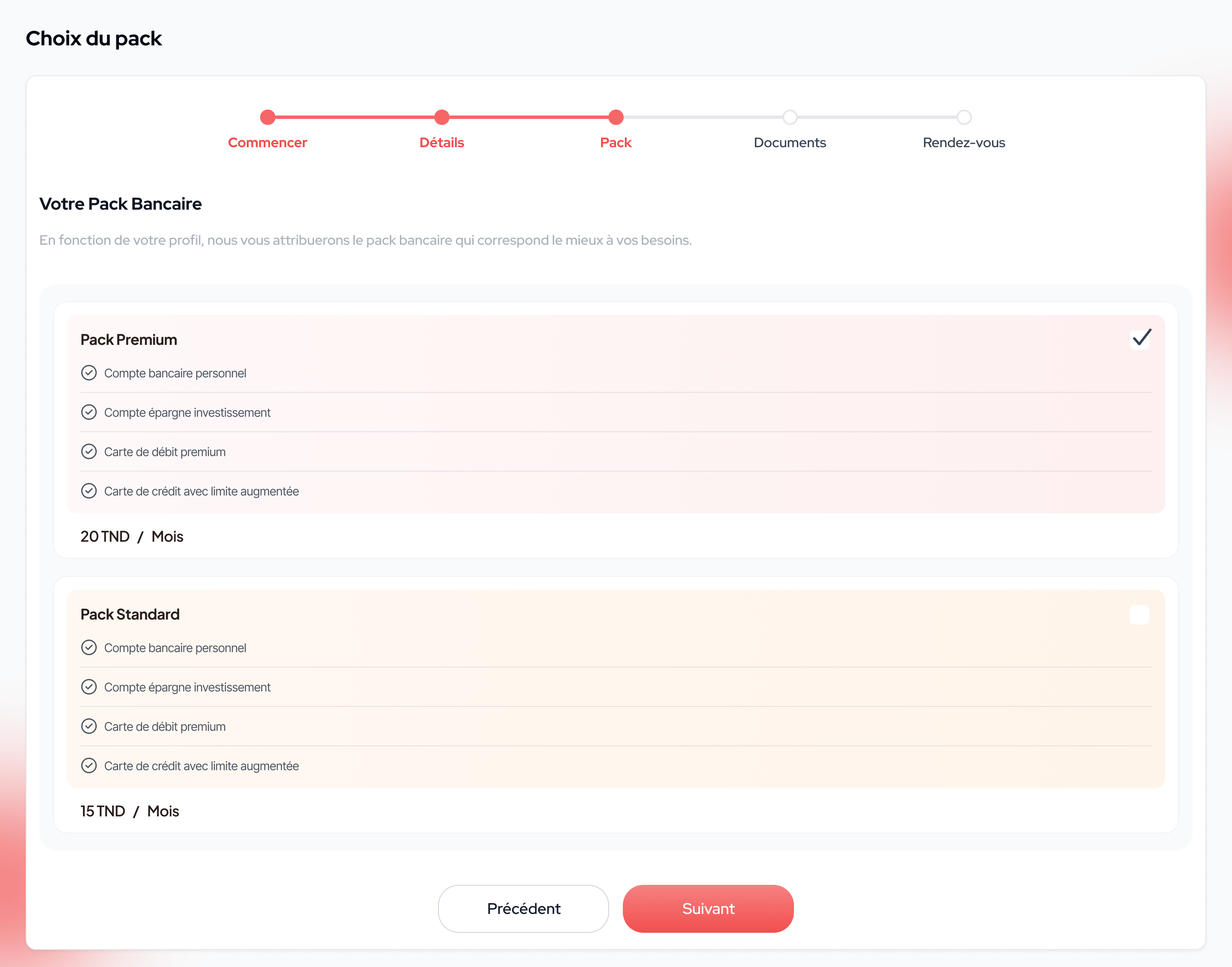
Task: Go to the Documents step label
Action: tap(790, 142)
